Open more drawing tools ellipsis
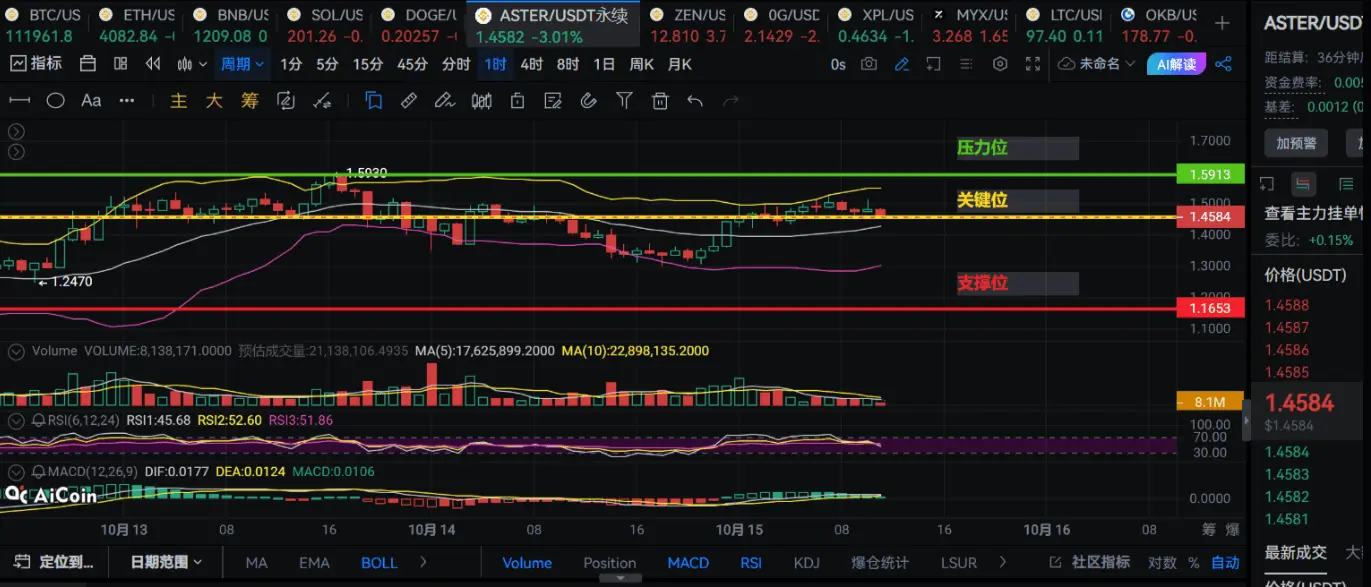Screen dimensions: 1371x587 click(126, 100)
